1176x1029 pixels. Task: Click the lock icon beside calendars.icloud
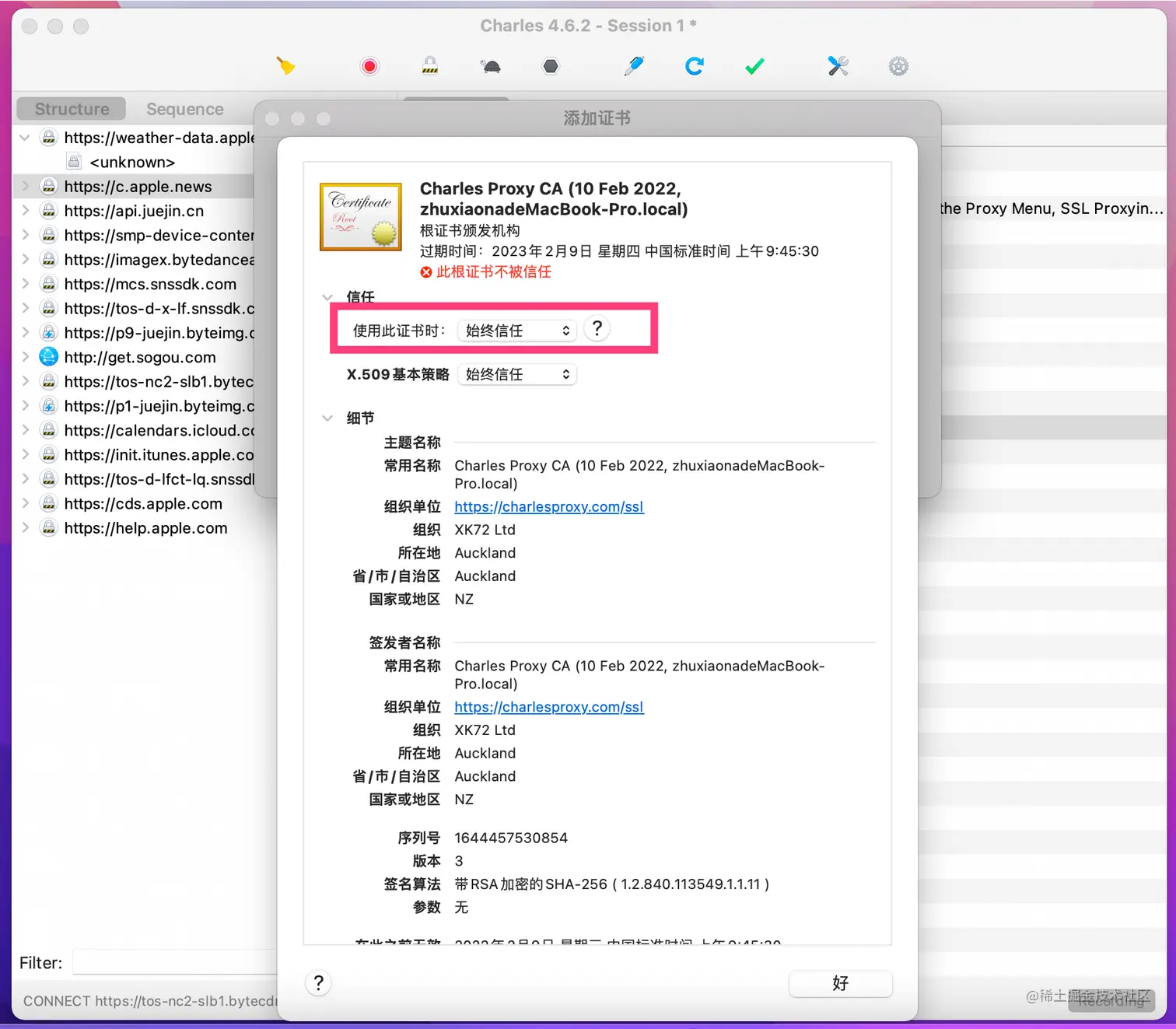[x=48, y=430]
